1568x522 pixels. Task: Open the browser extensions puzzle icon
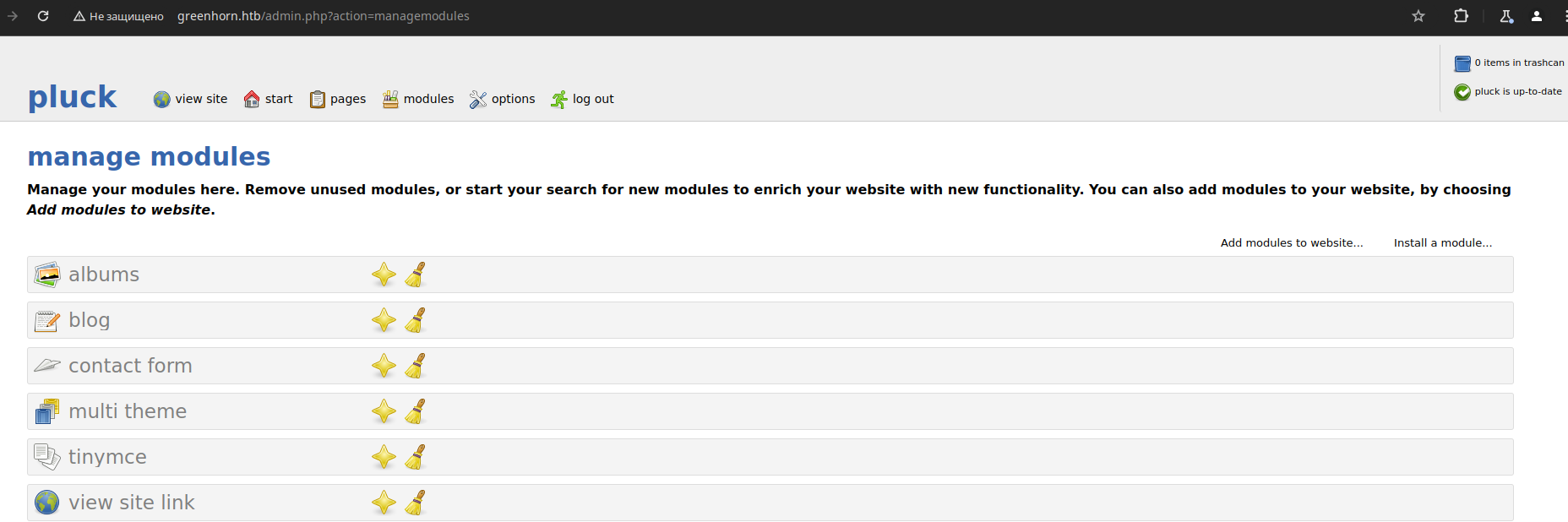(x=1461, y=16)
